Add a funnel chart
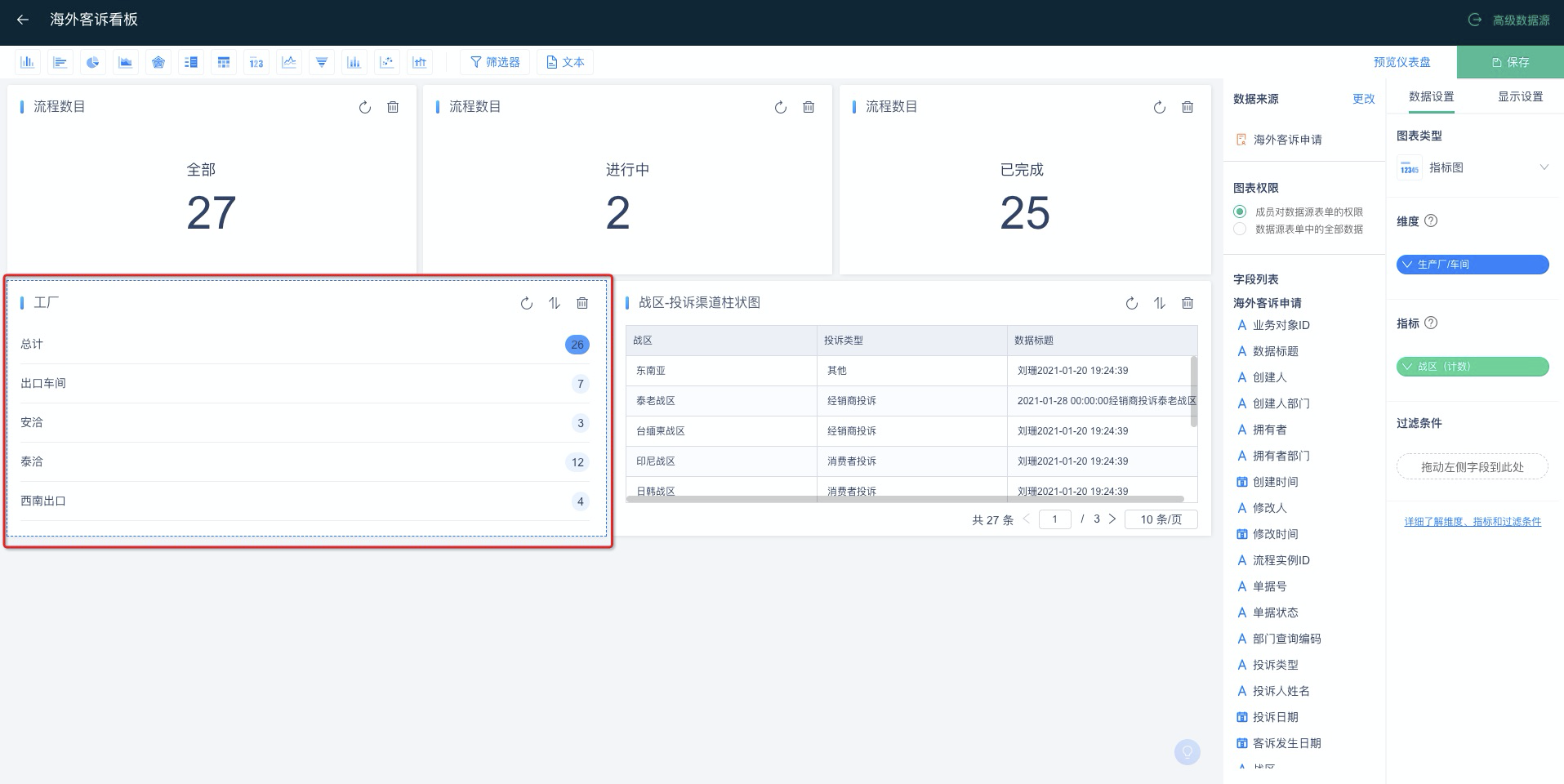1564x784 pixels. [322, 62]
